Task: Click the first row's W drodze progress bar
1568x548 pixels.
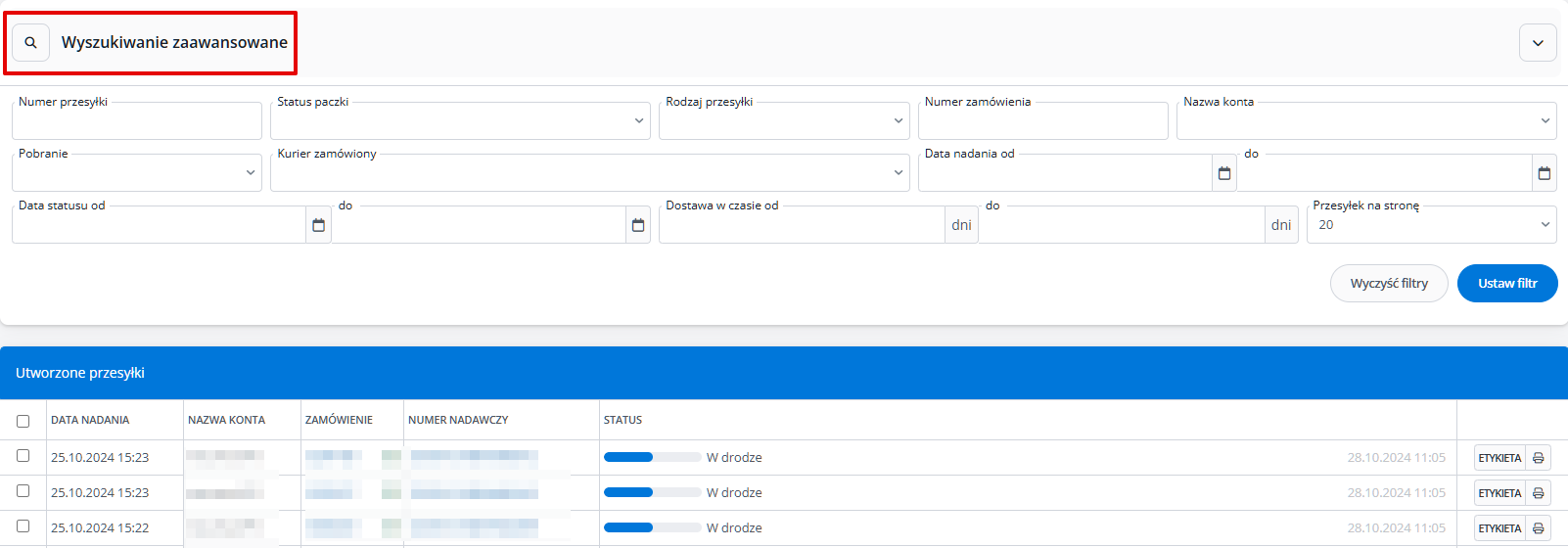Action: click(652, 457)
